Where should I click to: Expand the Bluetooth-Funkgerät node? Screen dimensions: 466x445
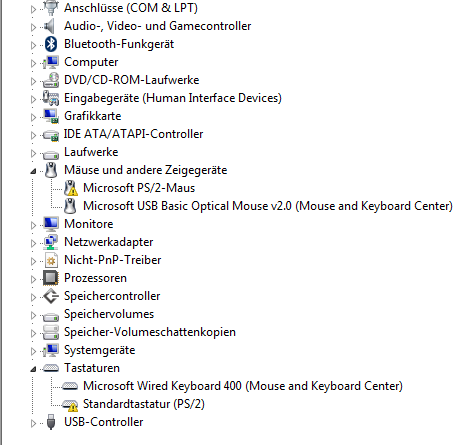[33, 45]
